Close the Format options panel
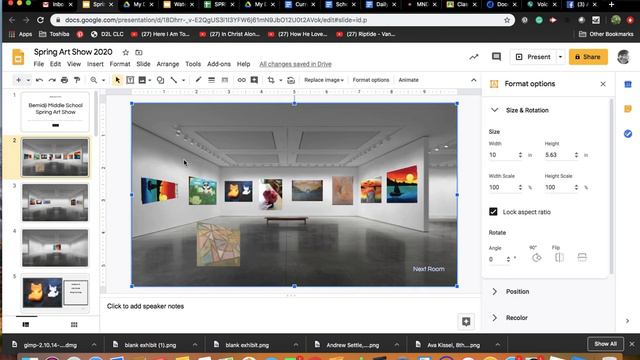The height and width of the screenshot is (360, 640). [x=603, y=84]
